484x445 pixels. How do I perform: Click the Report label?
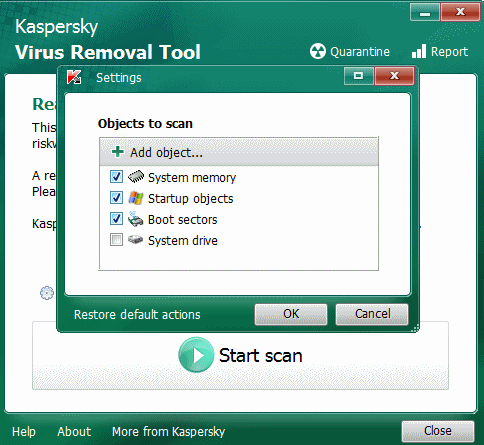[449, 52]
